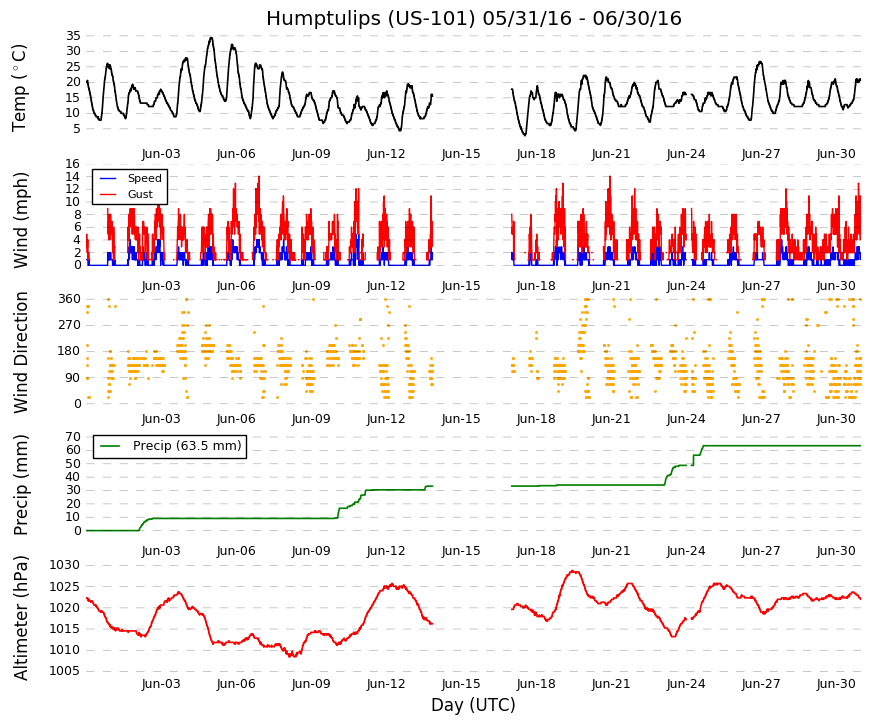This screenshot has width=871, height=725.
Task: Select the Precip (63.5 mm) legend label
Action: 187,446
